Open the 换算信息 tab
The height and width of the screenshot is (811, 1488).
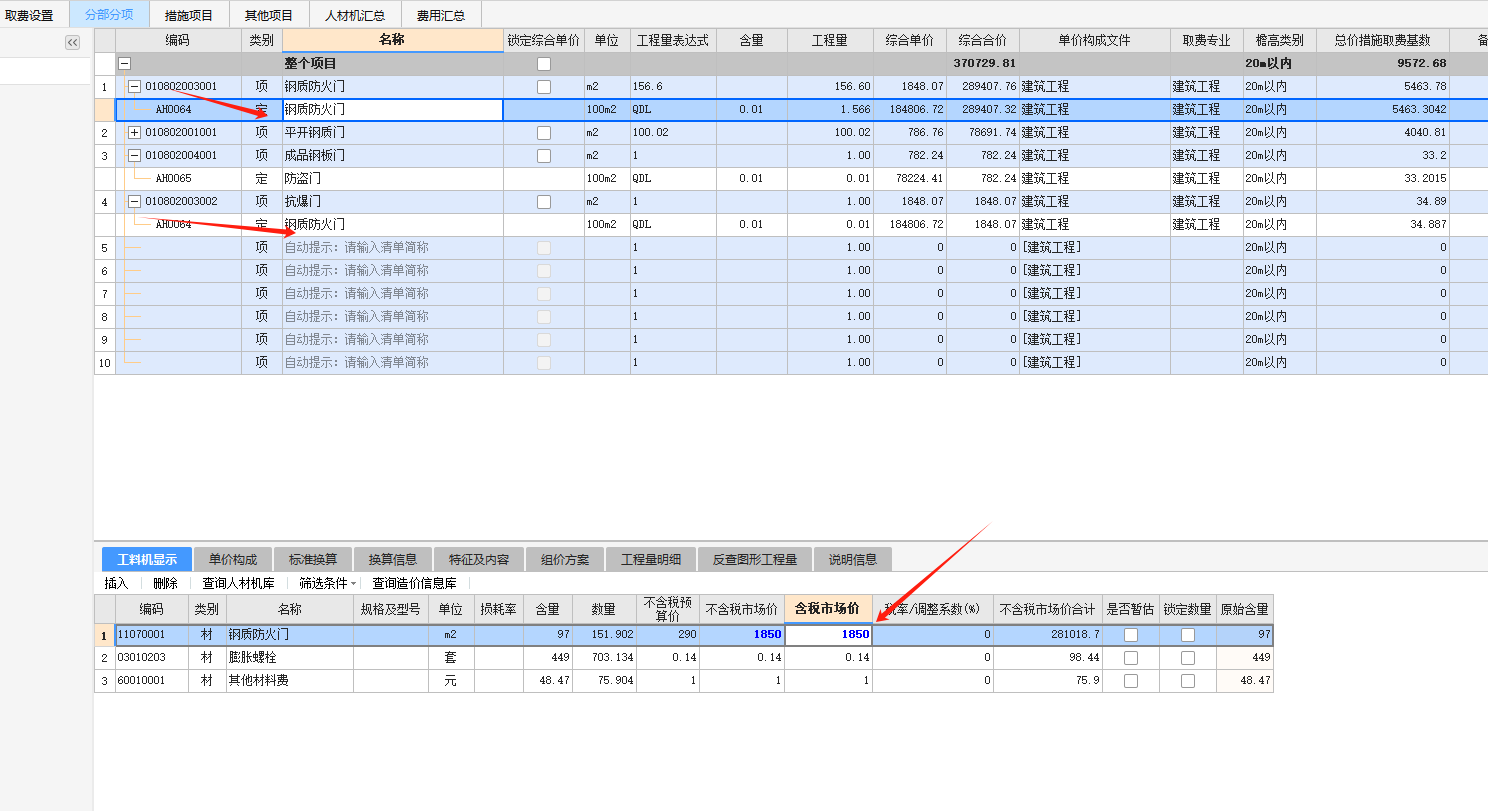[393, 559]
